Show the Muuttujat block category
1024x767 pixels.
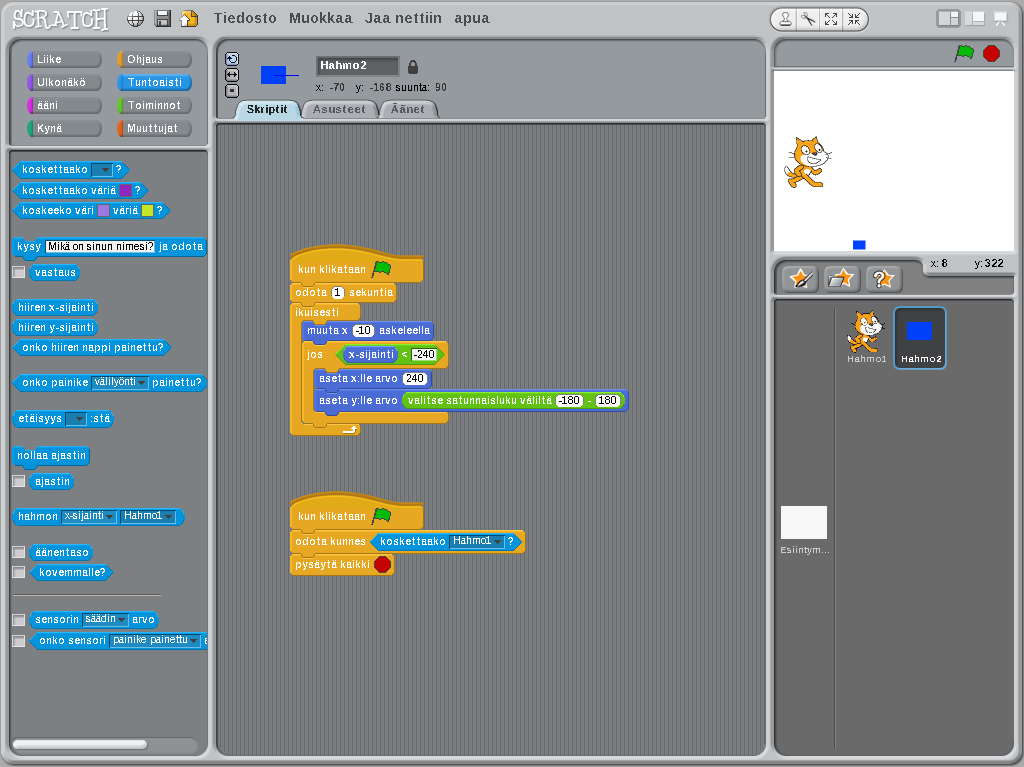154,128
